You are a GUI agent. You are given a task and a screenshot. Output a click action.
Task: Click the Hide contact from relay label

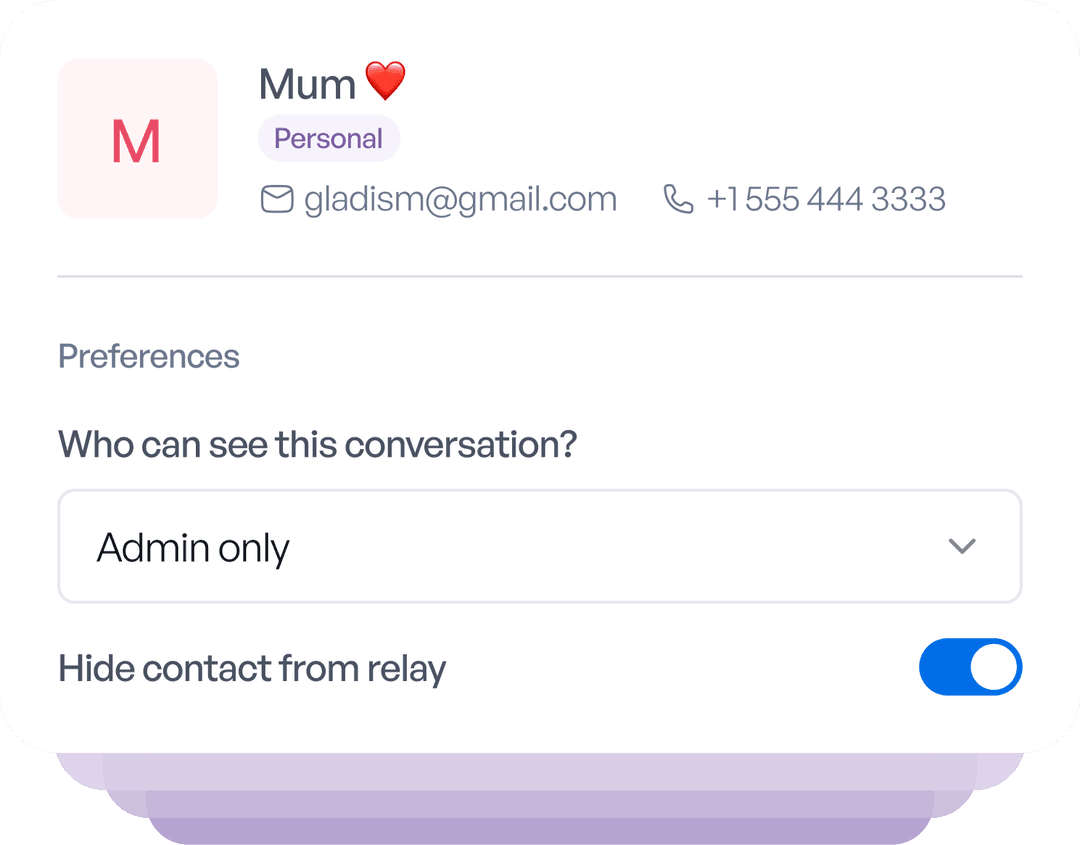252,668
